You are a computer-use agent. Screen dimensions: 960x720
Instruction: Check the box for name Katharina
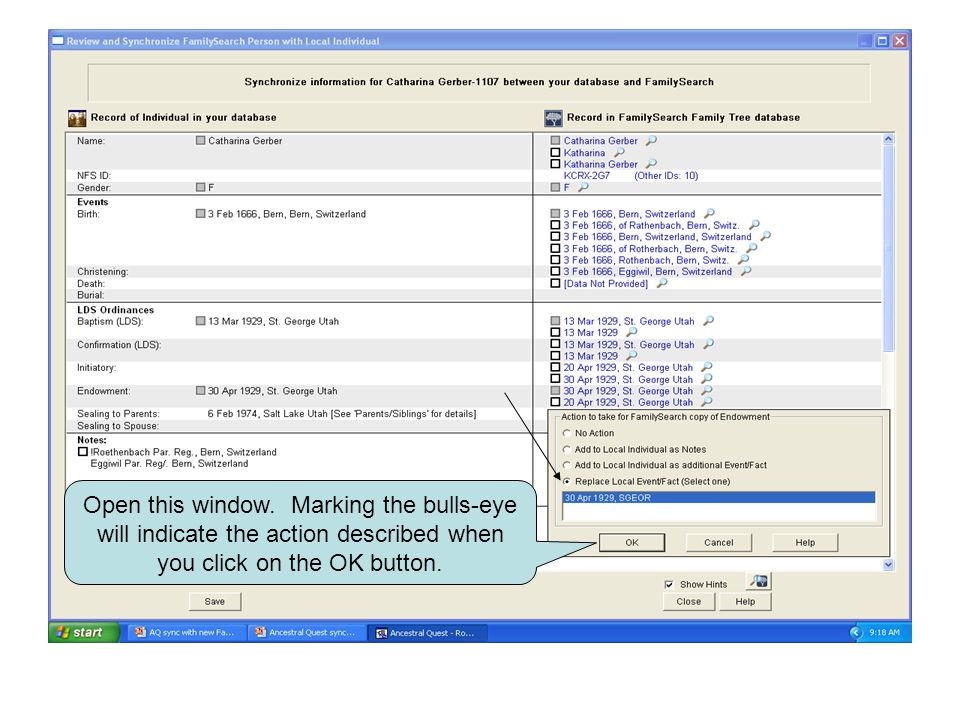point(555,152)
